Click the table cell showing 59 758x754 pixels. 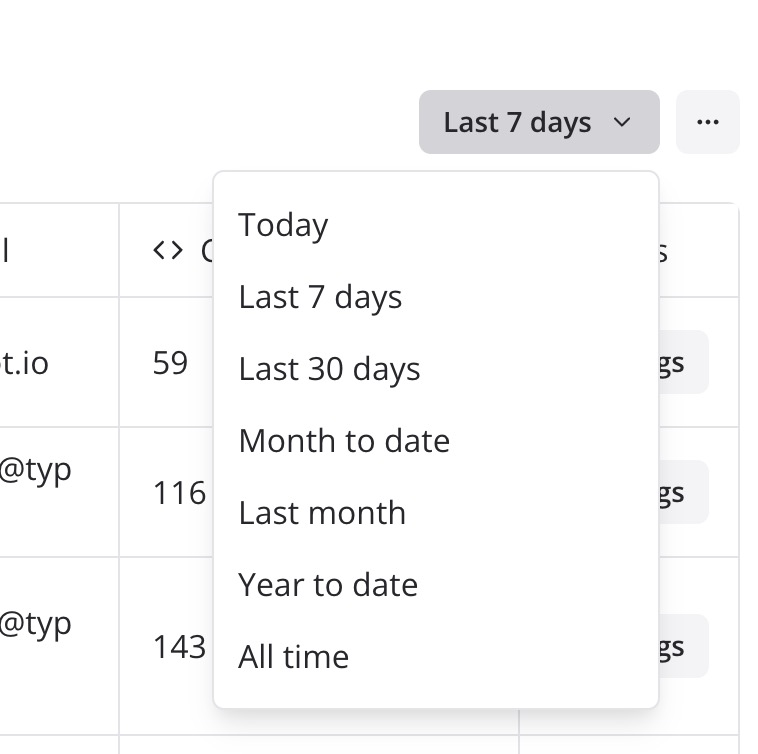point(170,362)
